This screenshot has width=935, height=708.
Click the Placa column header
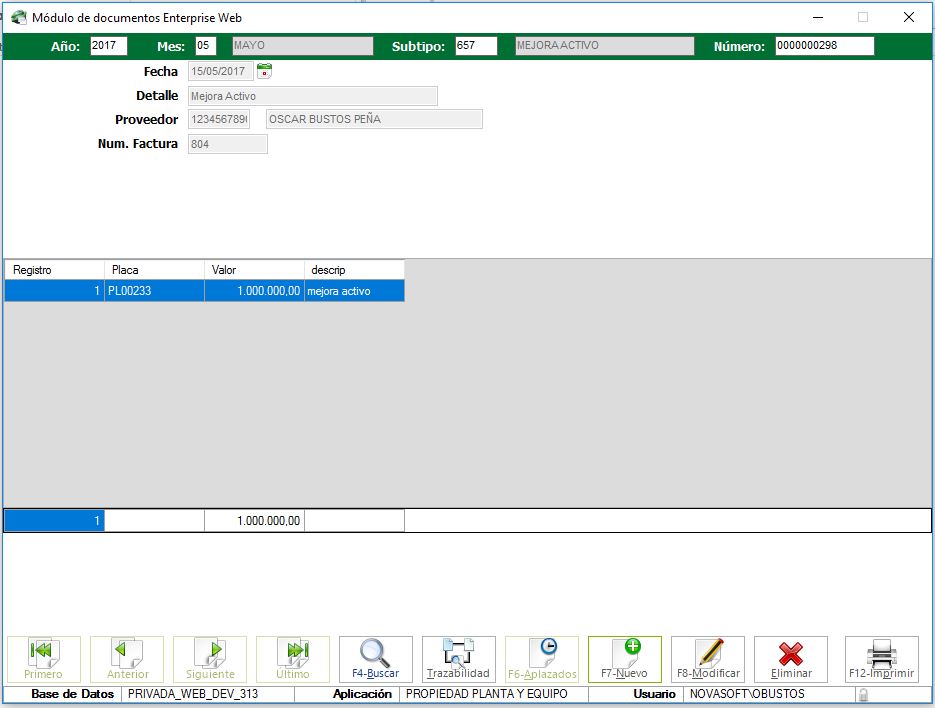coord(154,270)
